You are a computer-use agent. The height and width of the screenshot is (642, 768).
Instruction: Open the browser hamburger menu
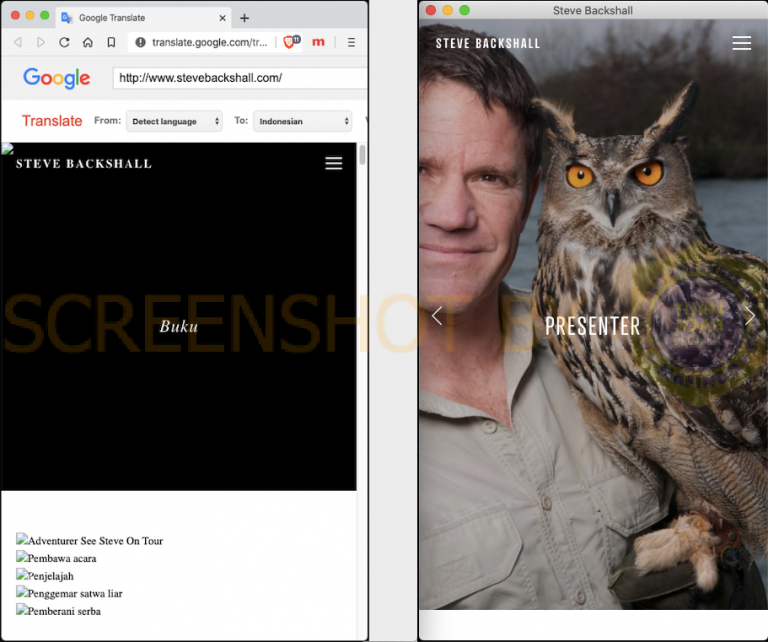351,43
